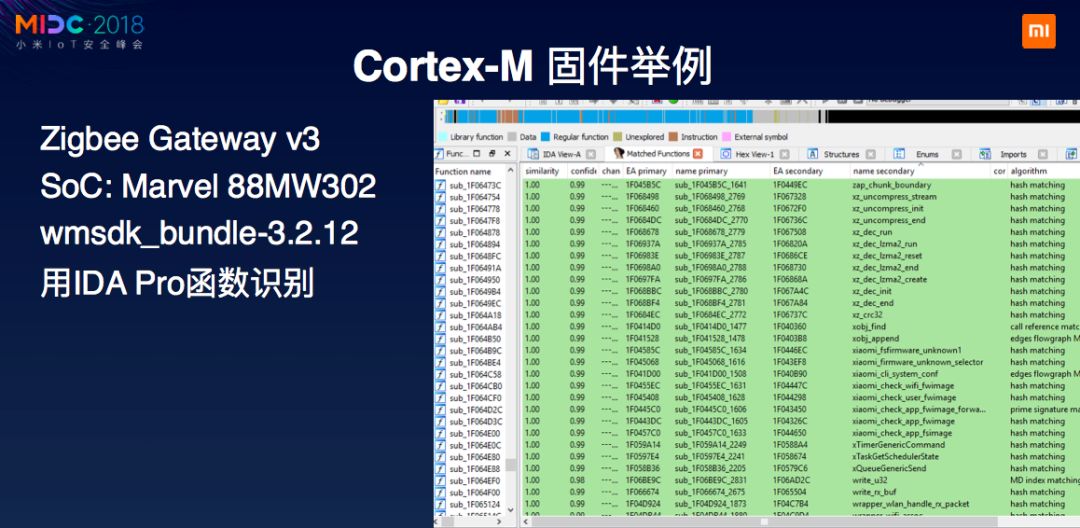Screen dimensions: 1080x528
Task: Click the MIDC 2018 logo
Action: [79, 31]
